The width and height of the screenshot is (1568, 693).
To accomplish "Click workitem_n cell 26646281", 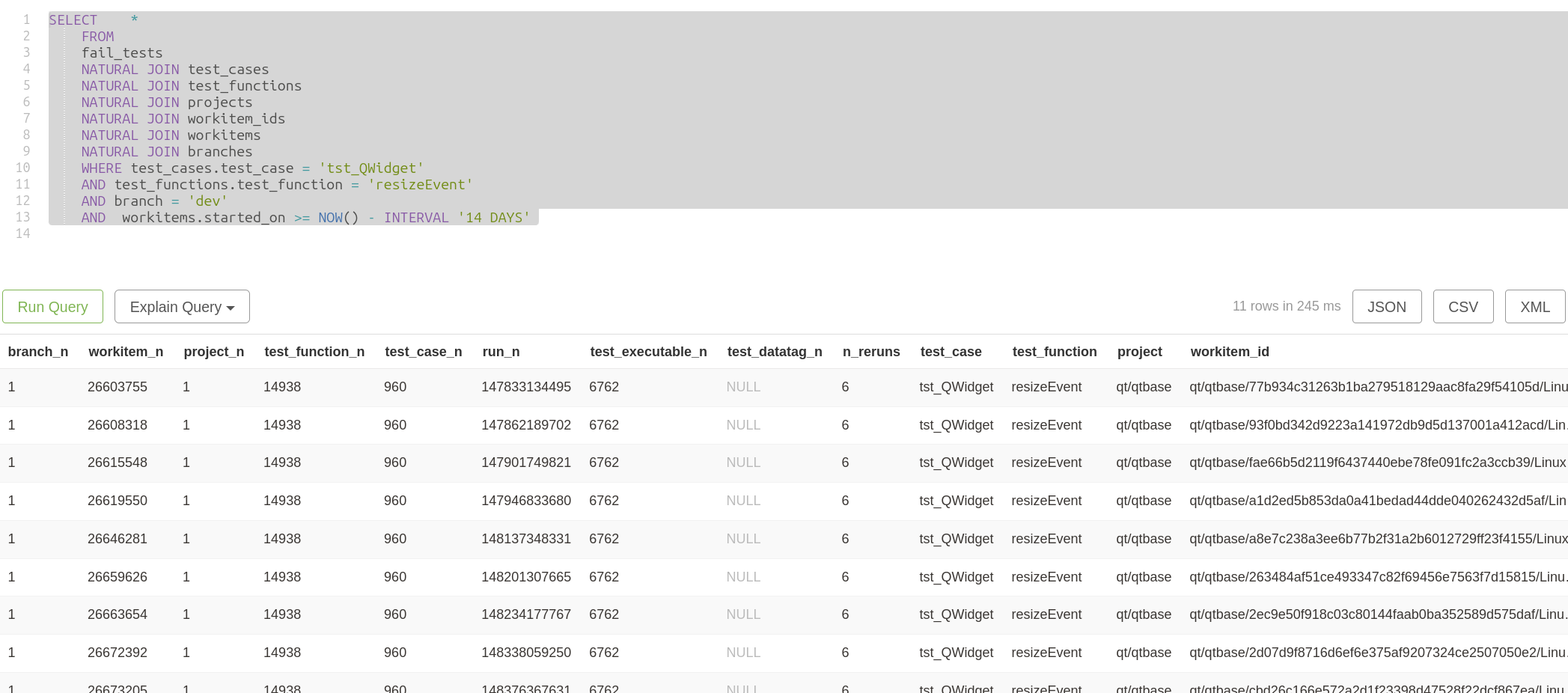I will (118, 539).
